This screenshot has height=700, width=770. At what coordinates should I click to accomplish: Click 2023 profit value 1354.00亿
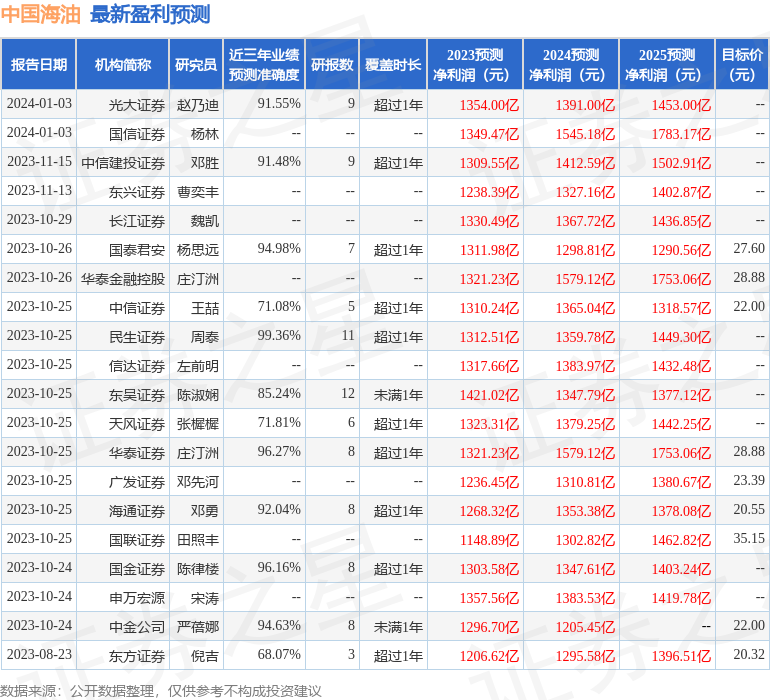[489, 105]
